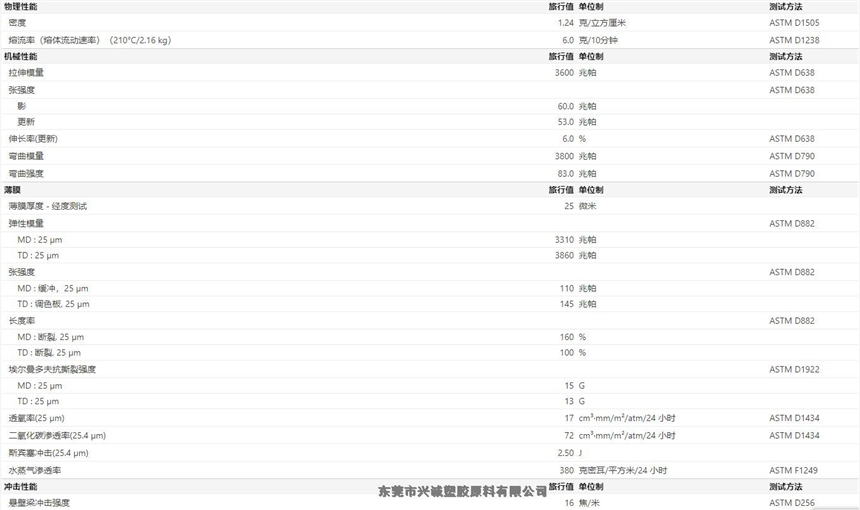Select the 透氧率(25 μm) row label
Screen dimensions: 860x510
click(36, 418)
